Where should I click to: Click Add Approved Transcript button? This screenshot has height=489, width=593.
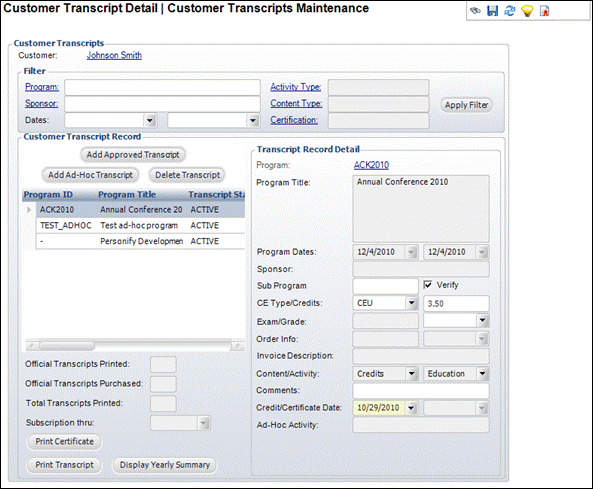(x=133, y=155)
